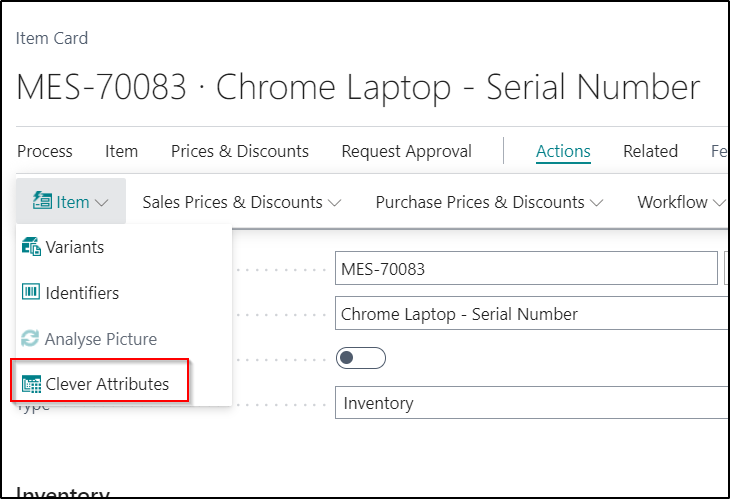Viewport: 730px width, 499px height.
Task: Switch to the Process tab
Action: tap(45, 151)
